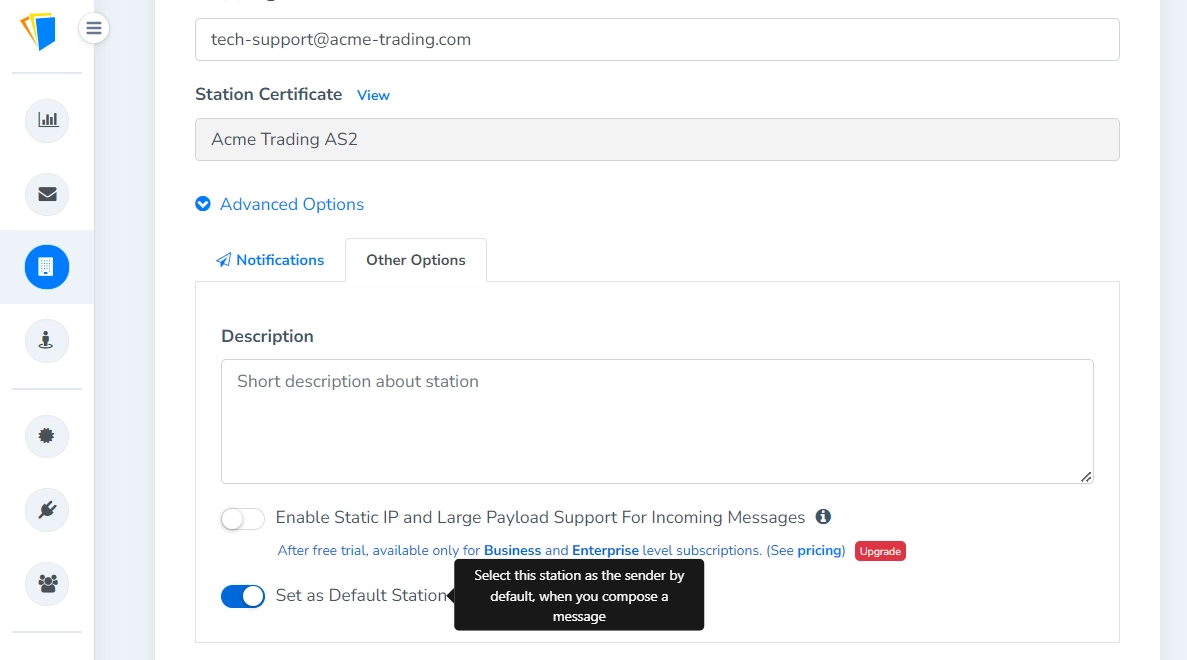Click the tech-support email input field
This screenshot has height=660, width=1187.
tap(657, 40)
